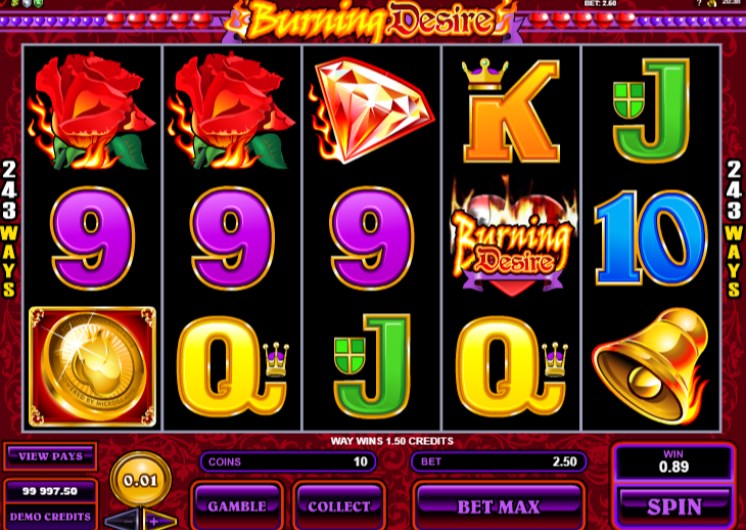Viewport: 746px width, 530px height.
Task: Click the COINS field showing 10
Action: (x=288, y=461)
